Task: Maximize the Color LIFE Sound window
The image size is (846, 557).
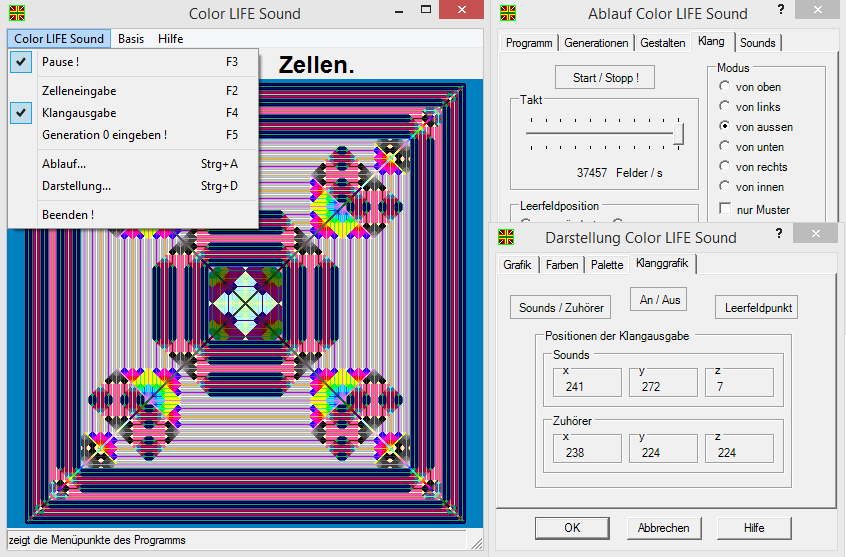Action: coord(426,9)
